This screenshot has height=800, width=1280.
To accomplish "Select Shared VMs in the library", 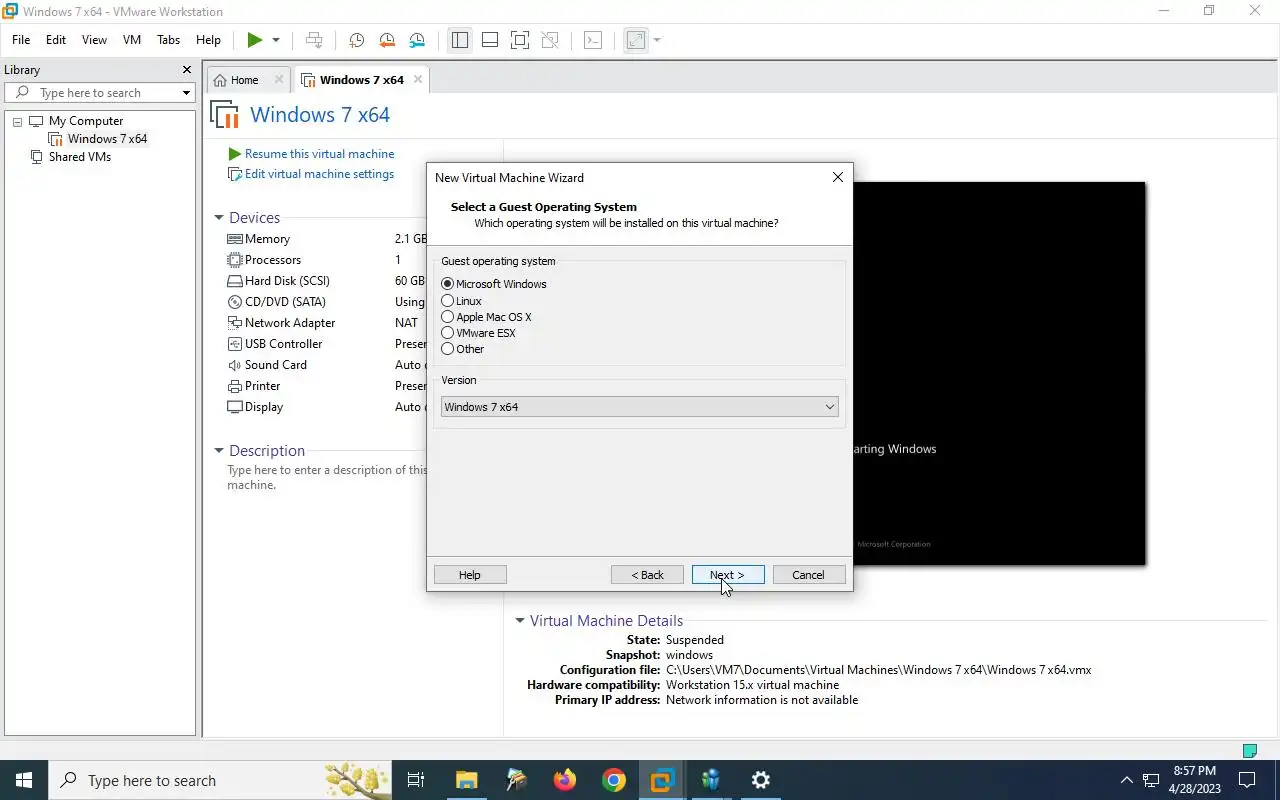I will tap(80, 157).
